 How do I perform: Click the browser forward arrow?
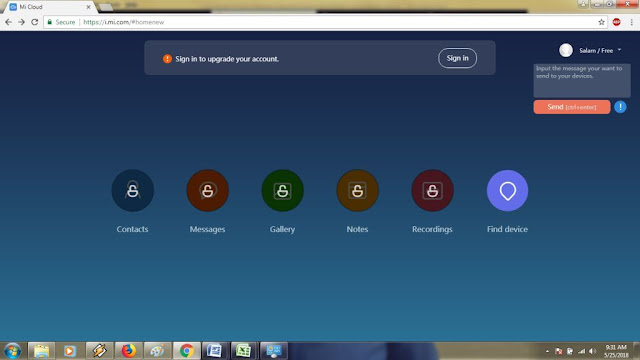[22, 22]
